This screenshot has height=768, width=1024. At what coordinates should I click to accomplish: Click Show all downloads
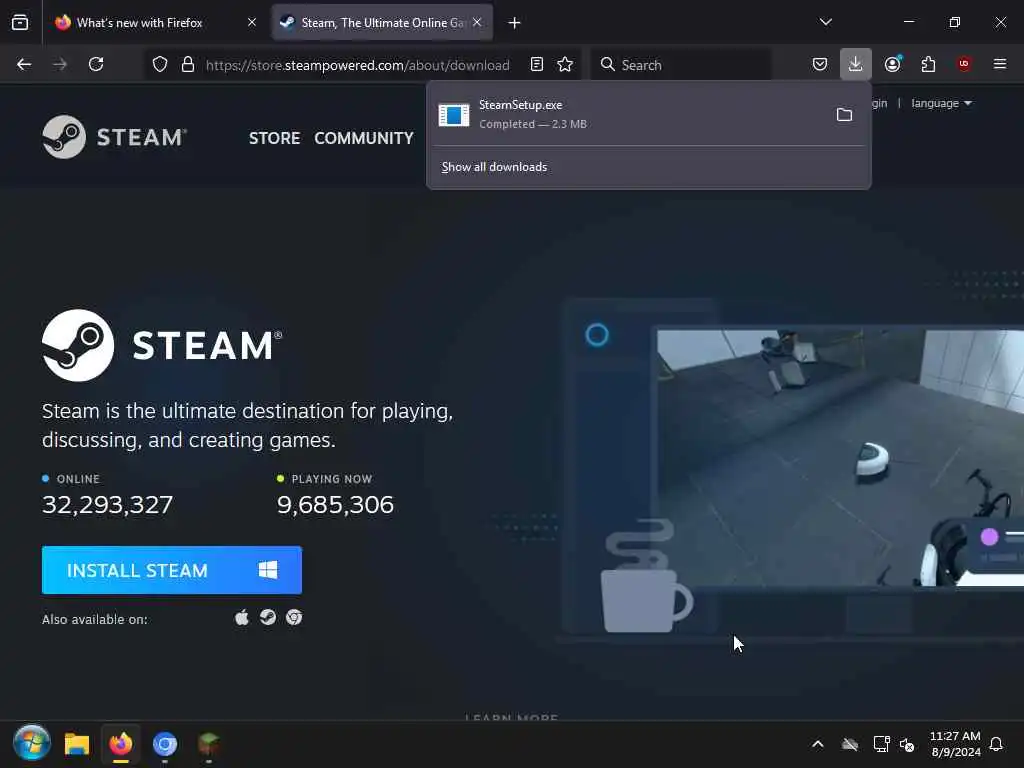tap(494, 167)
